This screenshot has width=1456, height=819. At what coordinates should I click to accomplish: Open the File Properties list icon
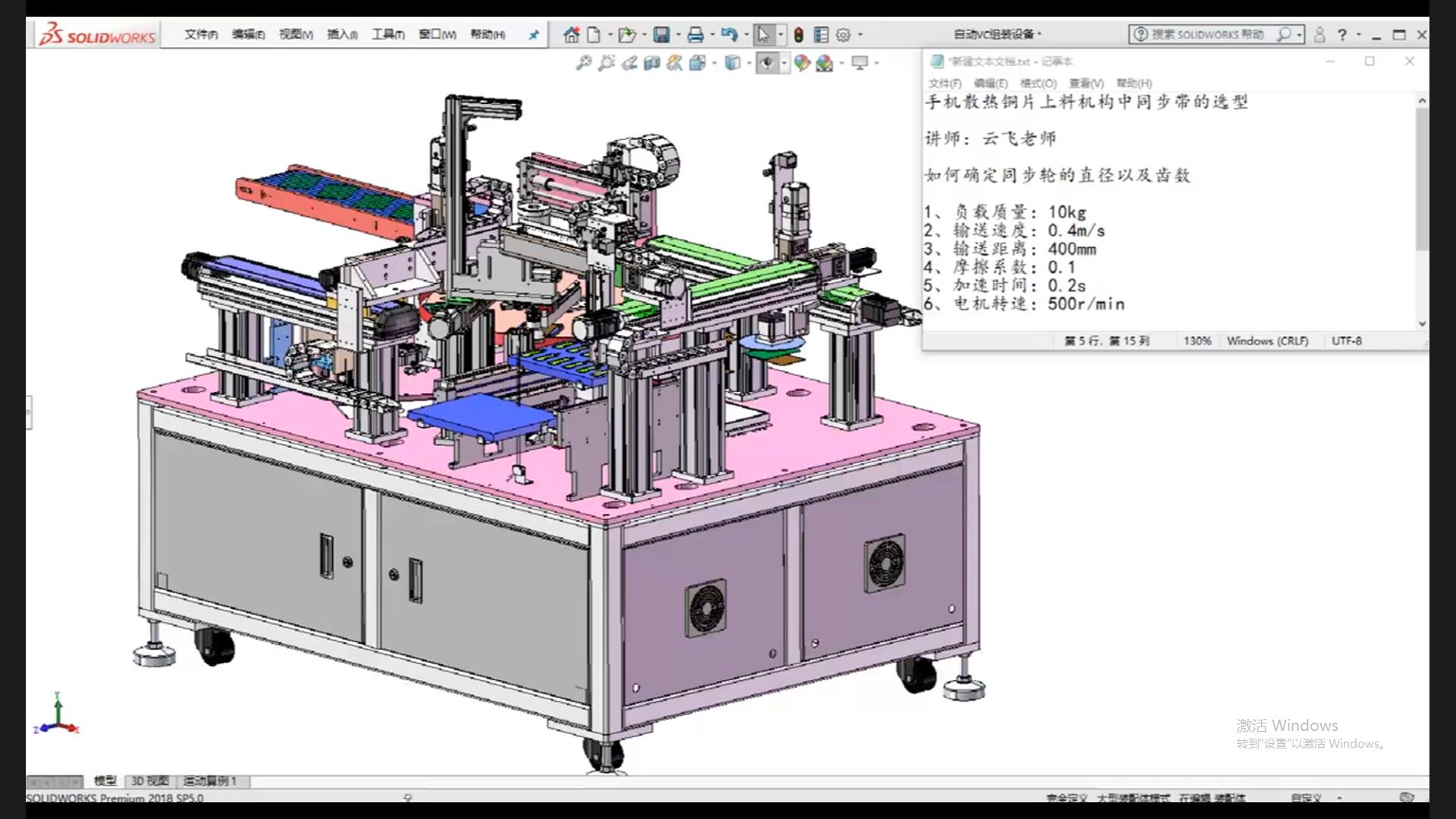point(821,34)
